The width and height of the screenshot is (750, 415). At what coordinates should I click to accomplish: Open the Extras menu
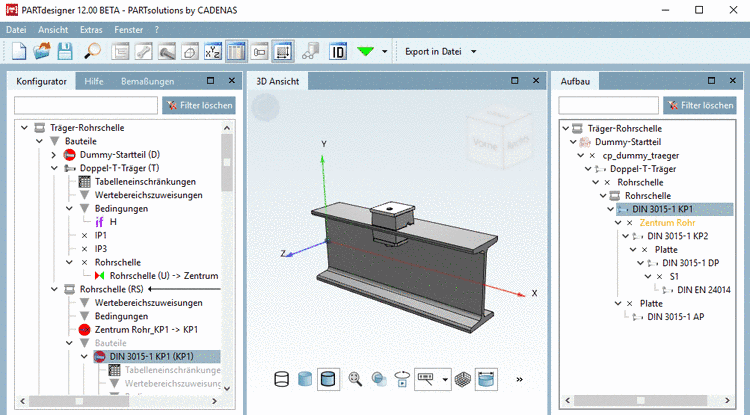91,30
